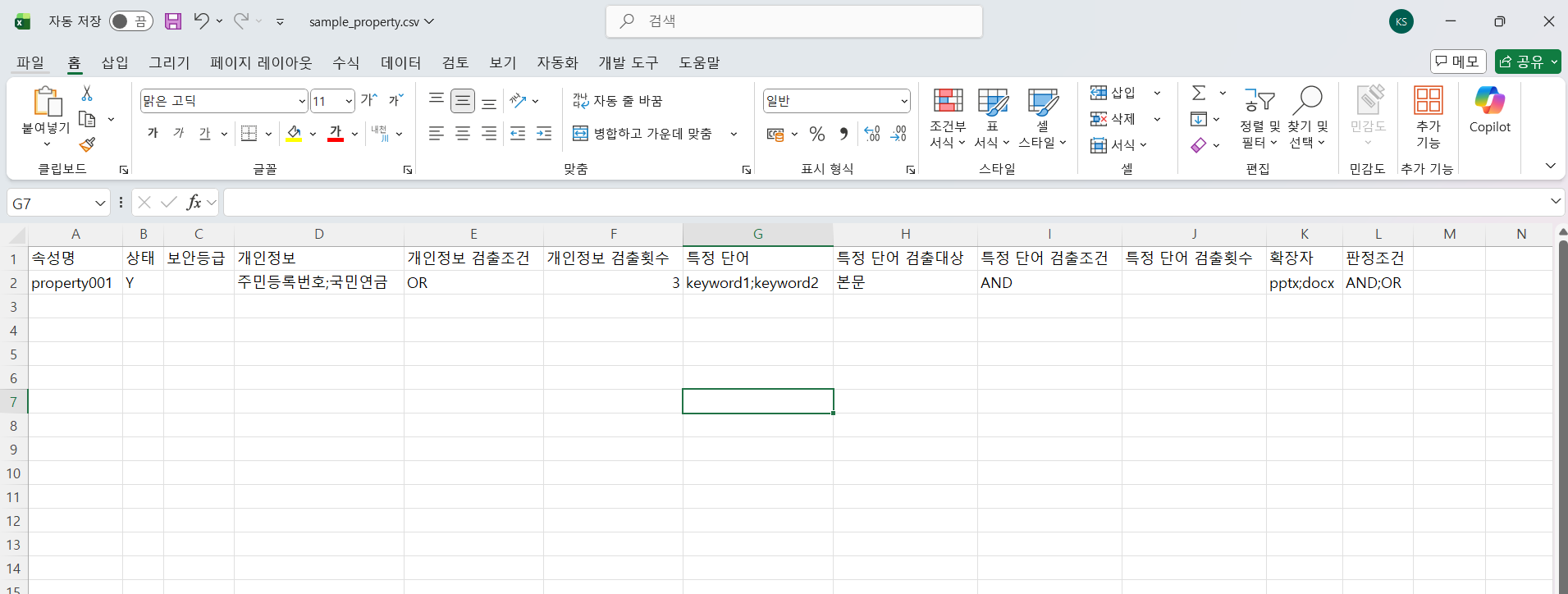The height and width of the screenshot is (594, 1568).
Task: Open the 데이터 (Data) tab
Action: coord(400,62)
